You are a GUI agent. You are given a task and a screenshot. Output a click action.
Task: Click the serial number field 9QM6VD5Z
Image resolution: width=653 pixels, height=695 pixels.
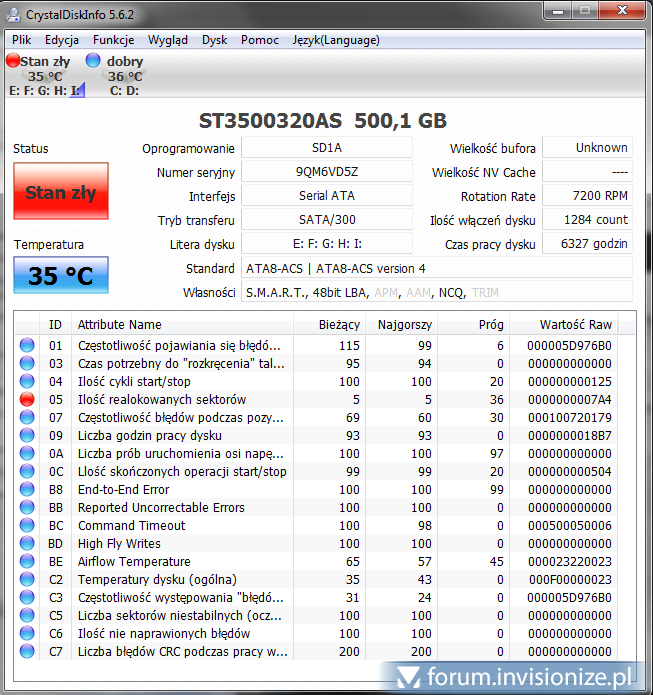coord(327,172)
